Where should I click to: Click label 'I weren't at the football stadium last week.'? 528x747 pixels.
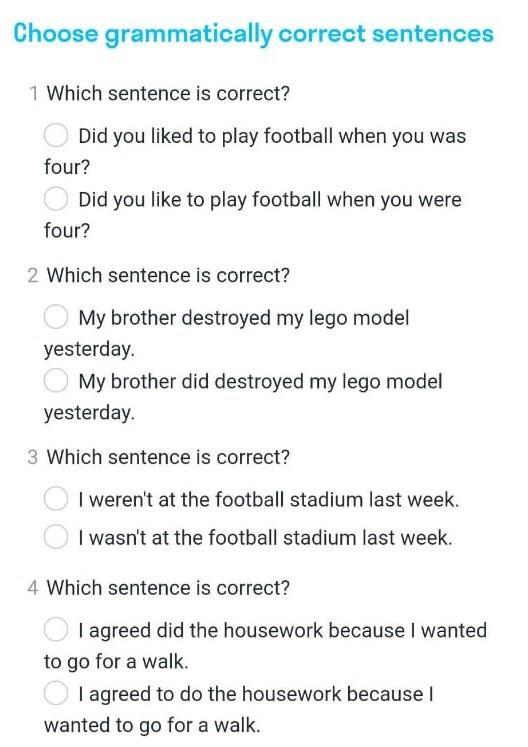269,500
